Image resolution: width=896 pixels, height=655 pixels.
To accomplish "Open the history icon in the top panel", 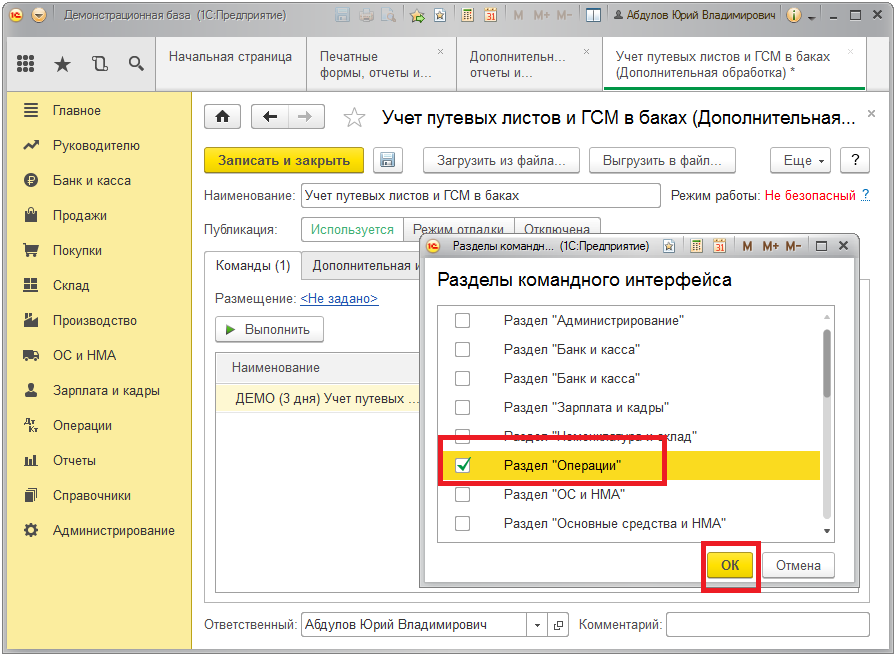I will [99, 64].
